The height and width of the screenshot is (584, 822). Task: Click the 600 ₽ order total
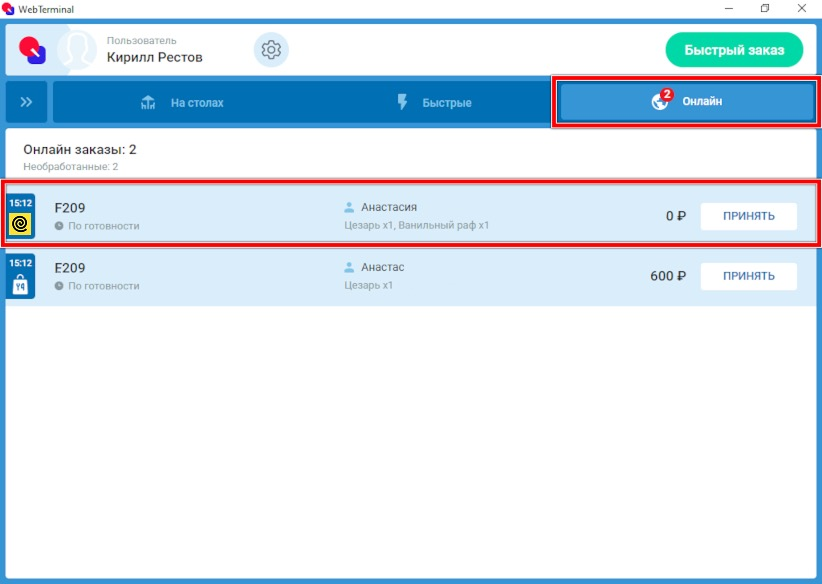(668, 276)
